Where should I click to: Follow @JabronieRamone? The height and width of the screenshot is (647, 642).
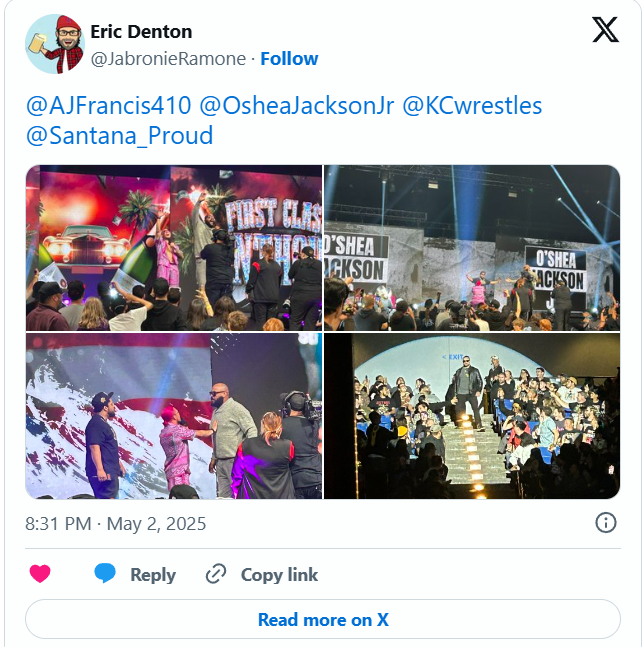[x=289, y=59]
